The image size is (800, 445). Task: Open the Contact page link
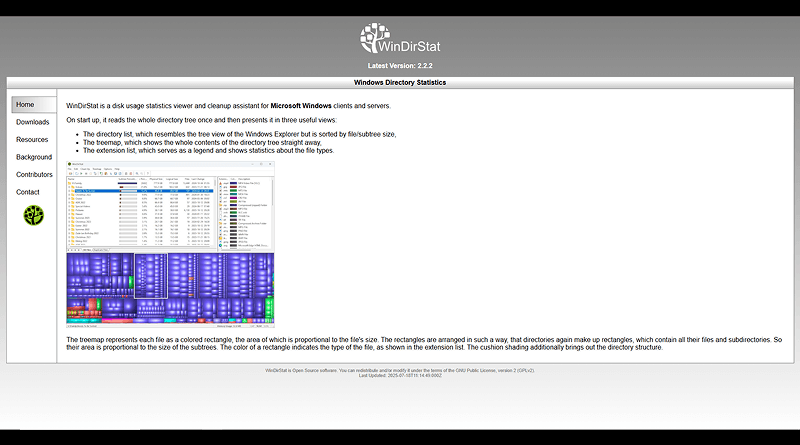click(28, 192)
